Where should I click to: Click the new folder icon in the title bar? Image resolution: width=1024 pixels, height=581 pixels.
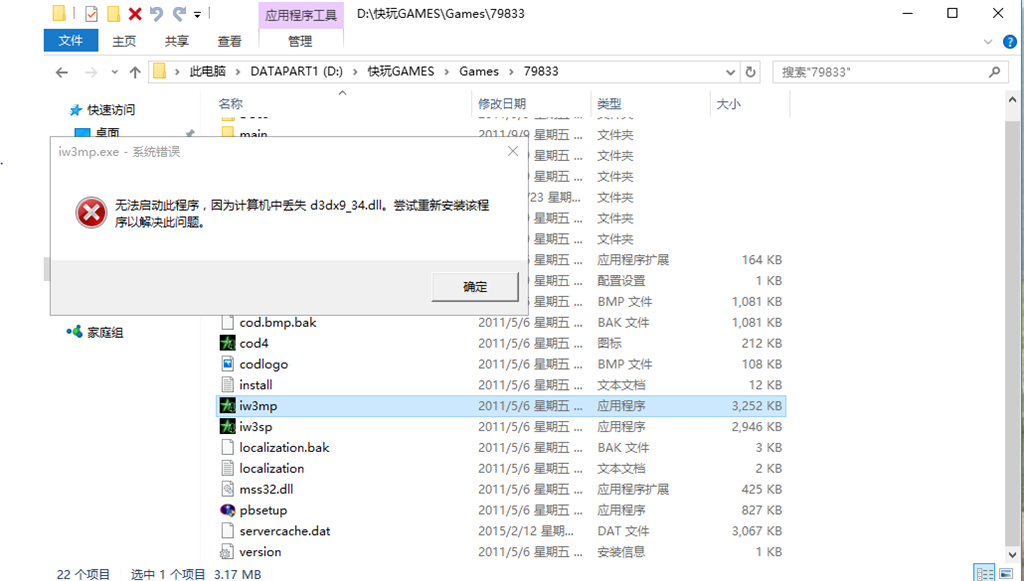pyautogui.click(x=114, y=13)
